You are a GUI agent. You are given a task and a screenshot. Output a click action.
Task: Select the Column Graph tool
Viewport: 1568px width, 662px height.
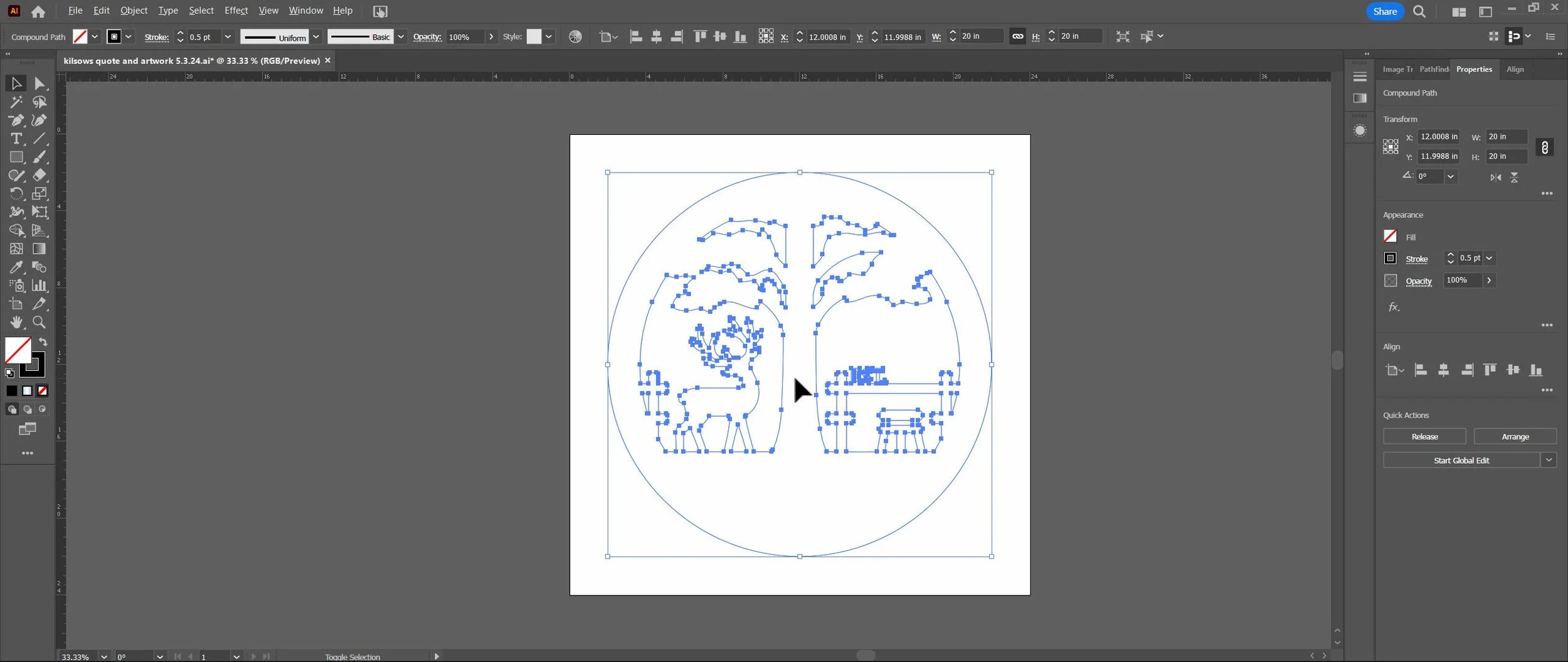pos(39,286)
